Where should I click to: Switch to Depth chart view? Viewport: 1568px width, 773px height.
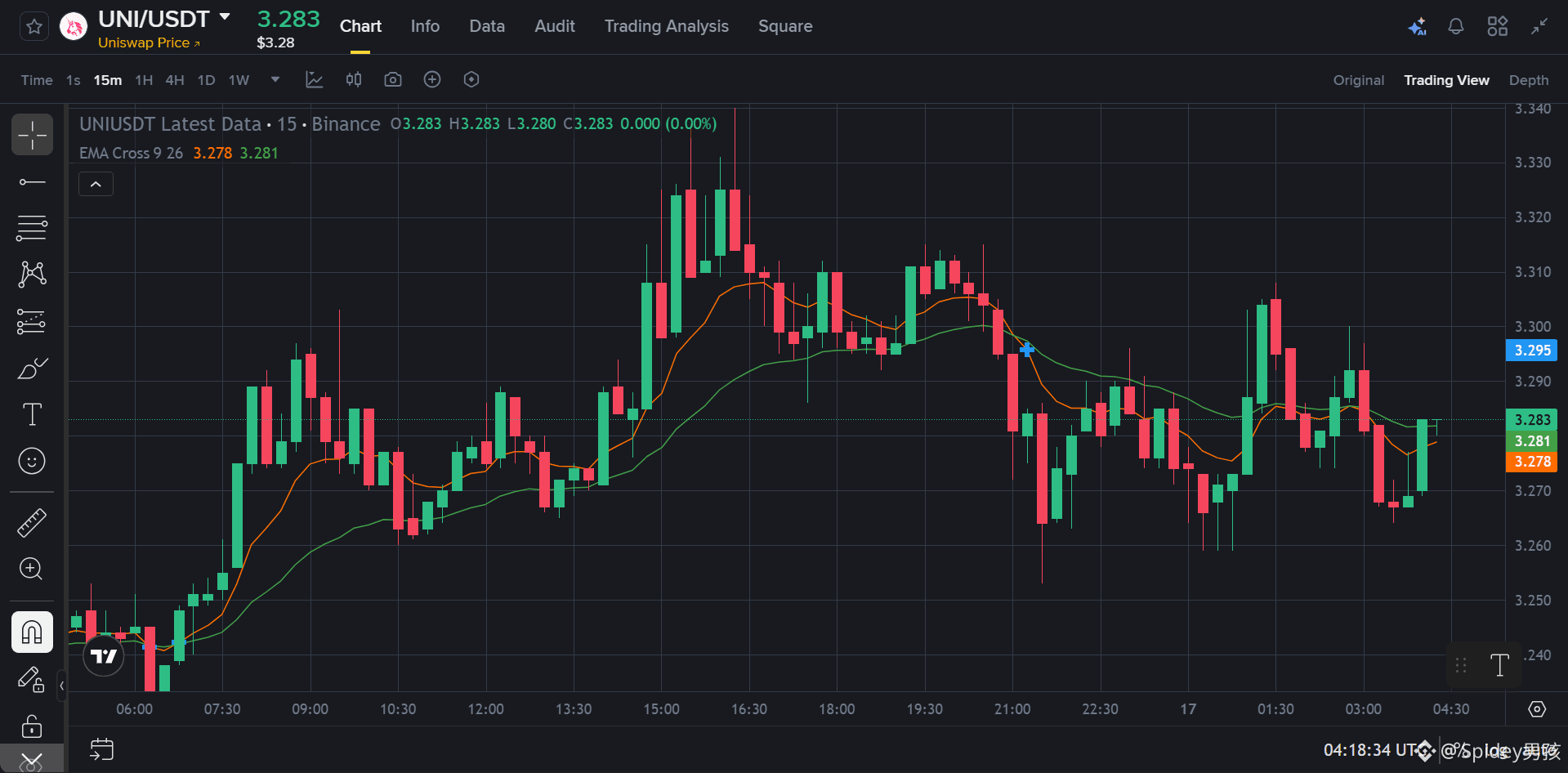click(x=1529, y=80)
